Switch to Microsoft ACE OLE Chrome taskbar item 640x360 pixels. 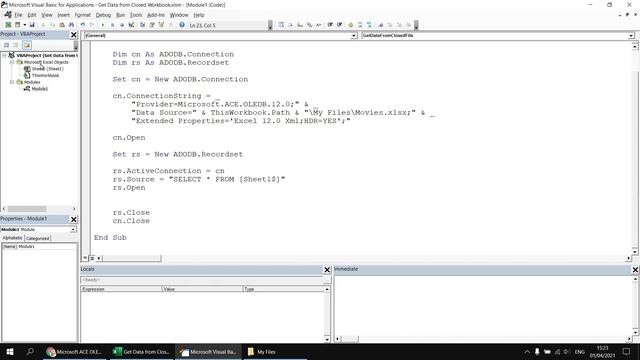point(74,351)
